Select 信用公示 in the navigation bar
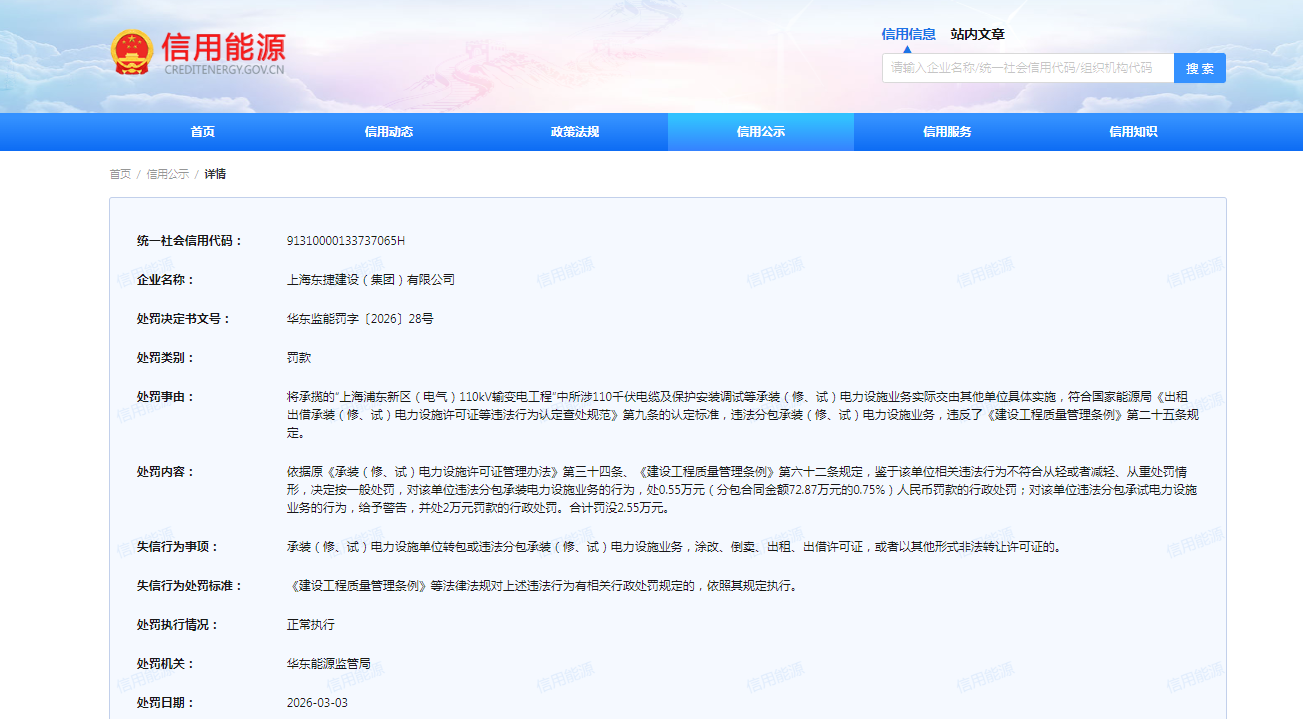Viewport: 1303px width, 719px height. click(x=761, y=132)
